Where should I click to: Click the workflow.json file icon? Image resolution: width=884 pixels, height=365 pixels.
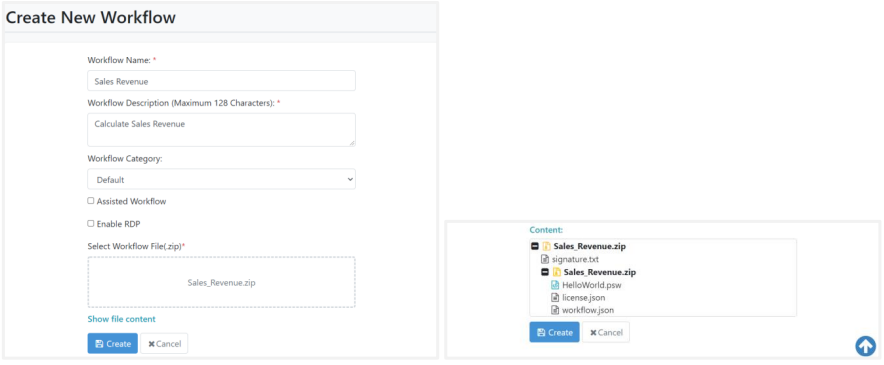pos(555,310)
